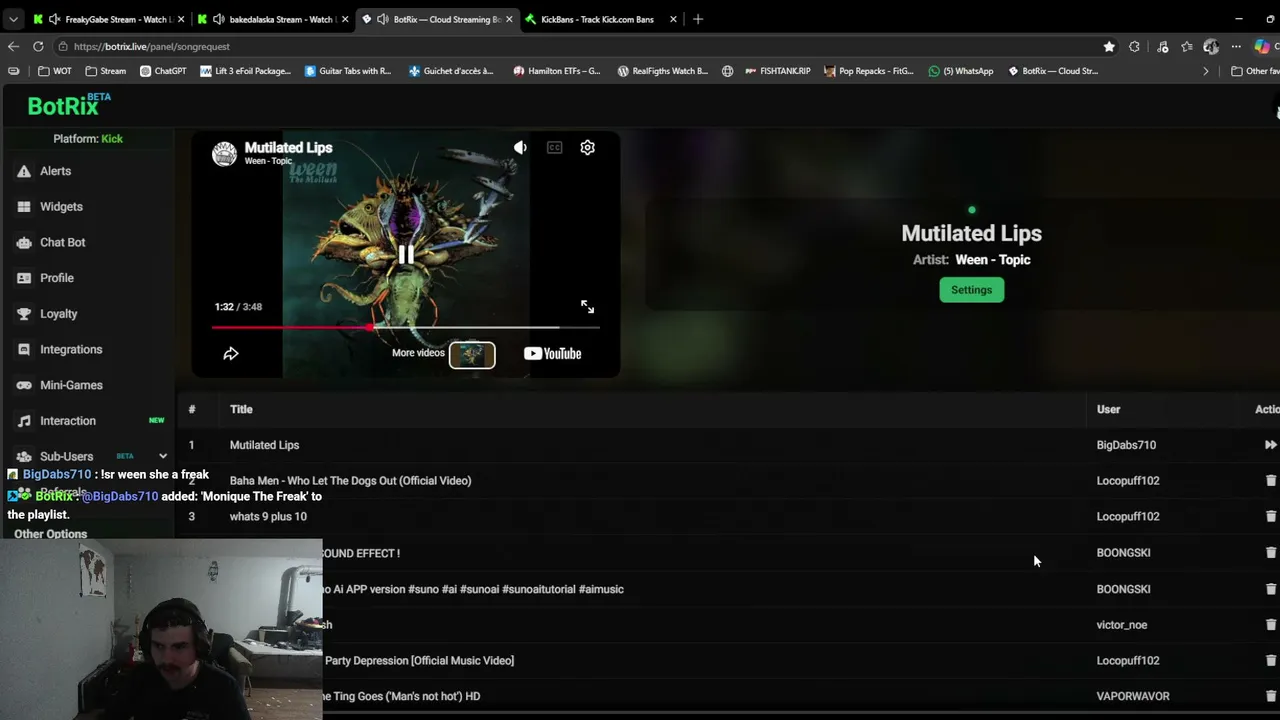Open the Profile sidebar section
The width and height of the screenshot is (1280, 720).
coord(56,278)
